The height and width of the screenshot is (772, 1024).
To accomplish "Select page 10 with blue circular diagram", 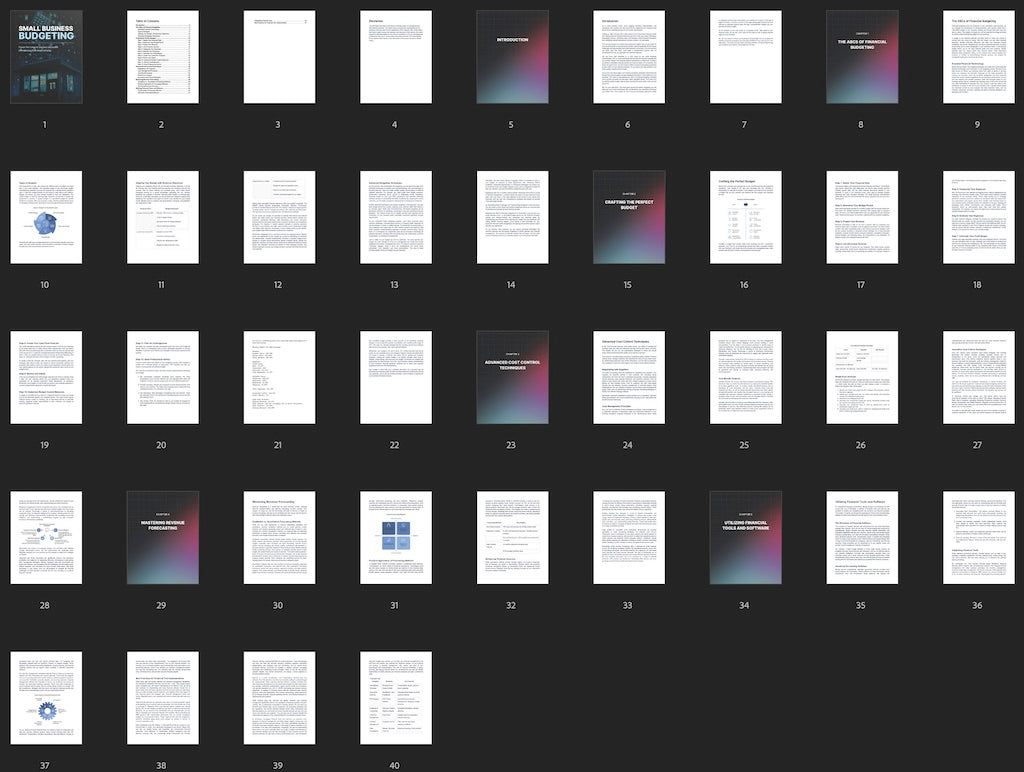I will (45, 217).
